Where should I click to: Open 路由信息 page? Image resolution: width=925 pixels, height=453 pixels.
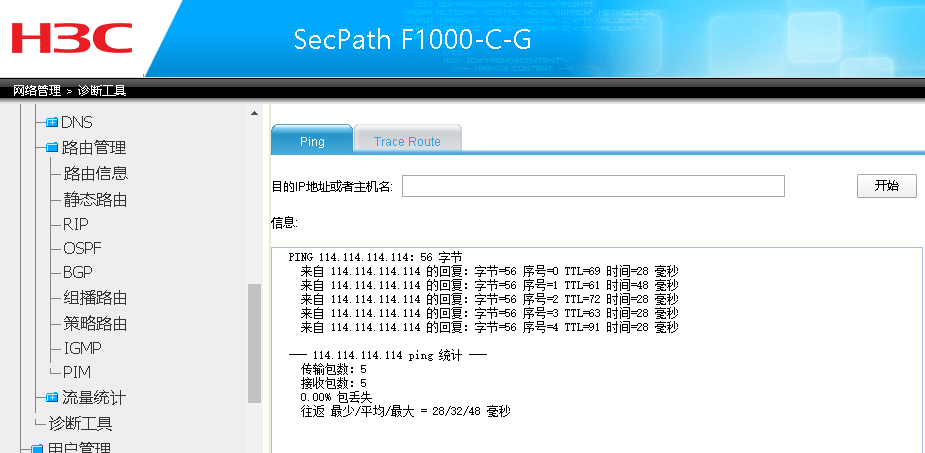coord(96,173)
